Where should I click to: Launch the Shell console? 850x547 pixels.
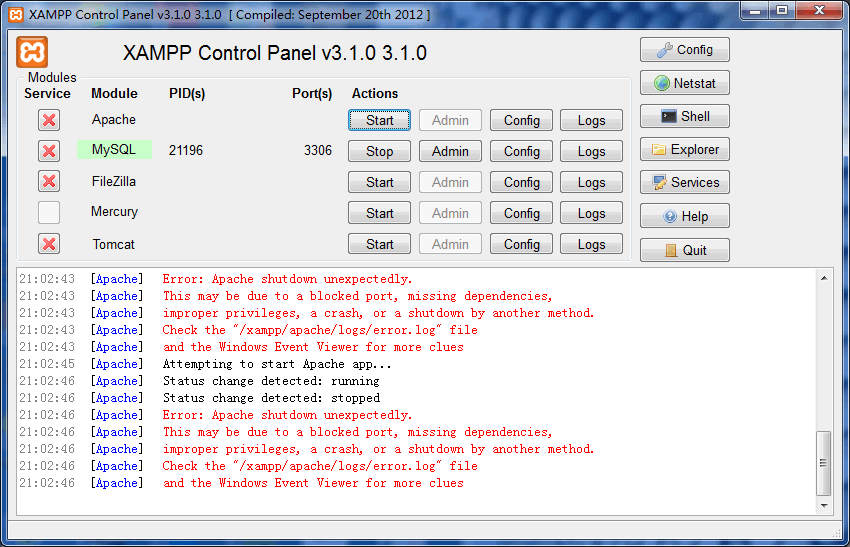pyautogui.click(x=685, y=116)
